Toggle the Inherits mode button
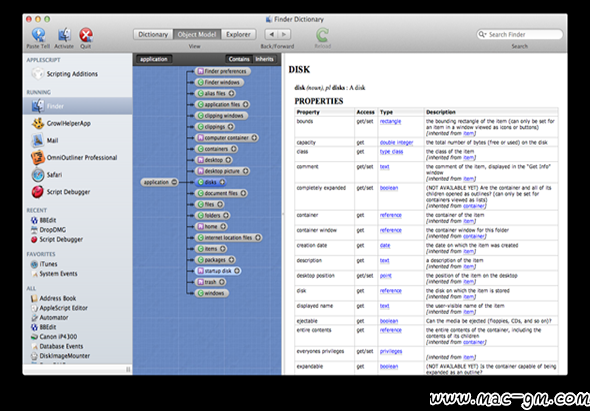 pos(264,59)
